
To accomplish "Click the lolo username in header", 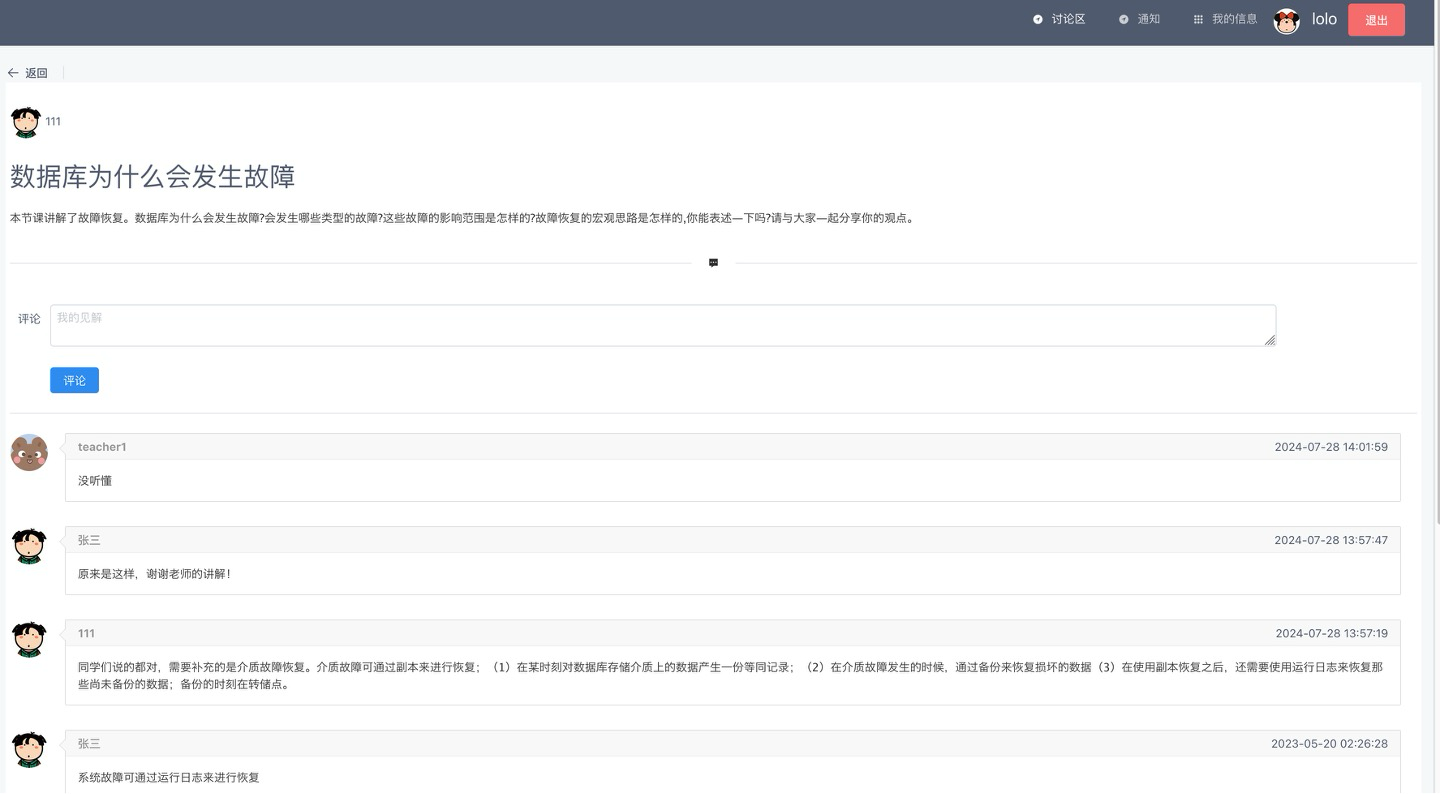I will [x=1324, y=19].
